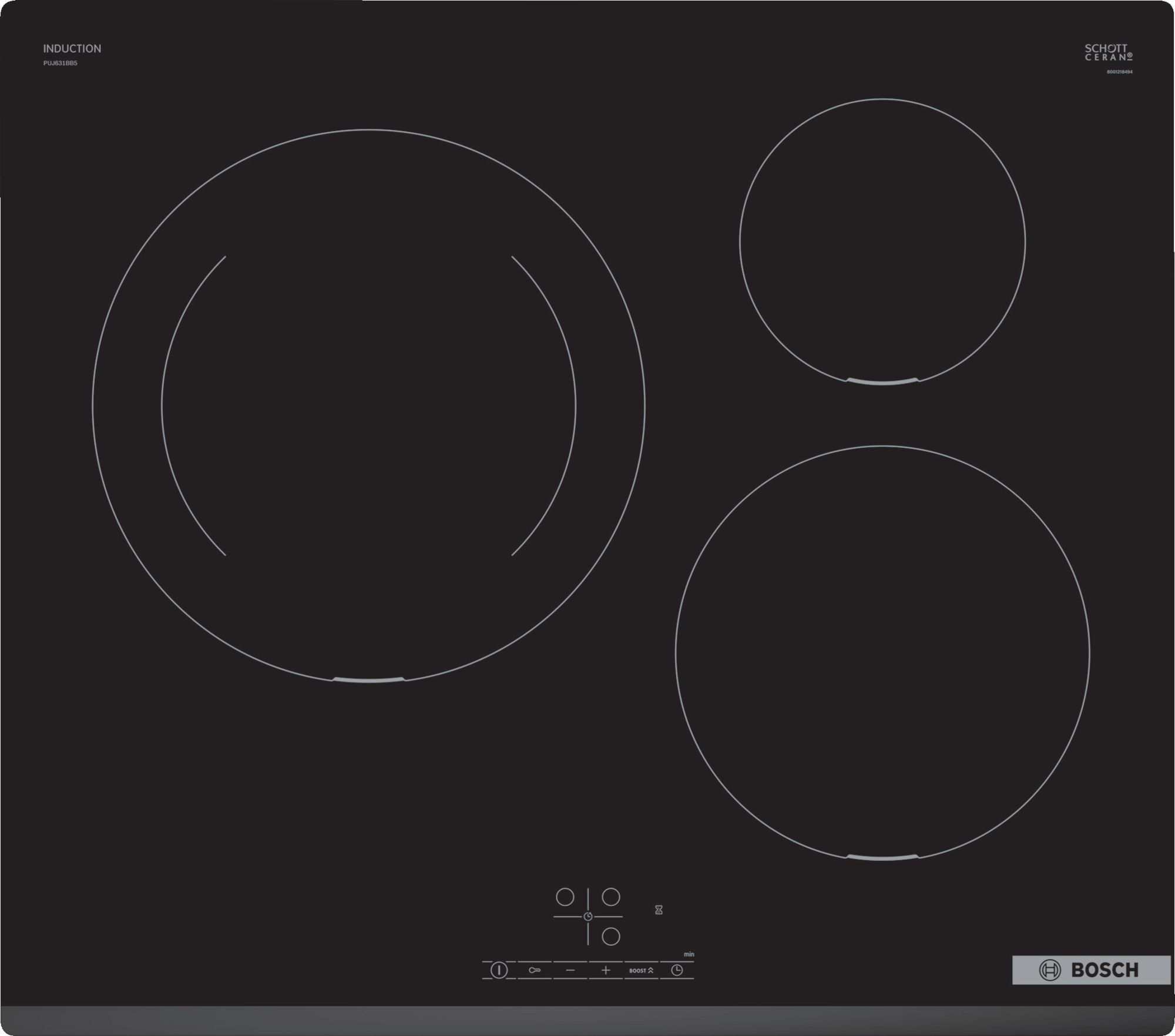Click the 'min' label above timer
The height and width of the screenshot is (1036, 1175).
[689, 954]
